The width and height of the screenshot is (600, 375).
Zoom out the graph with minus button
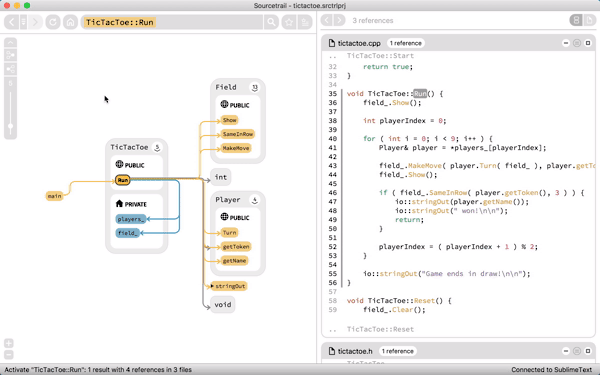(x=9, y=355)
